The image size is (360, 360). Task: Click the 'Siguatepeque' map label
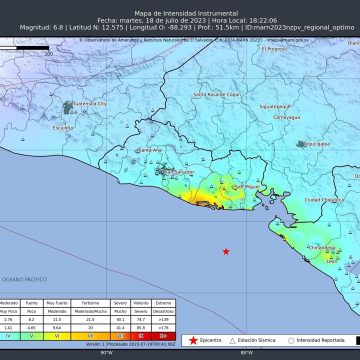276,107
